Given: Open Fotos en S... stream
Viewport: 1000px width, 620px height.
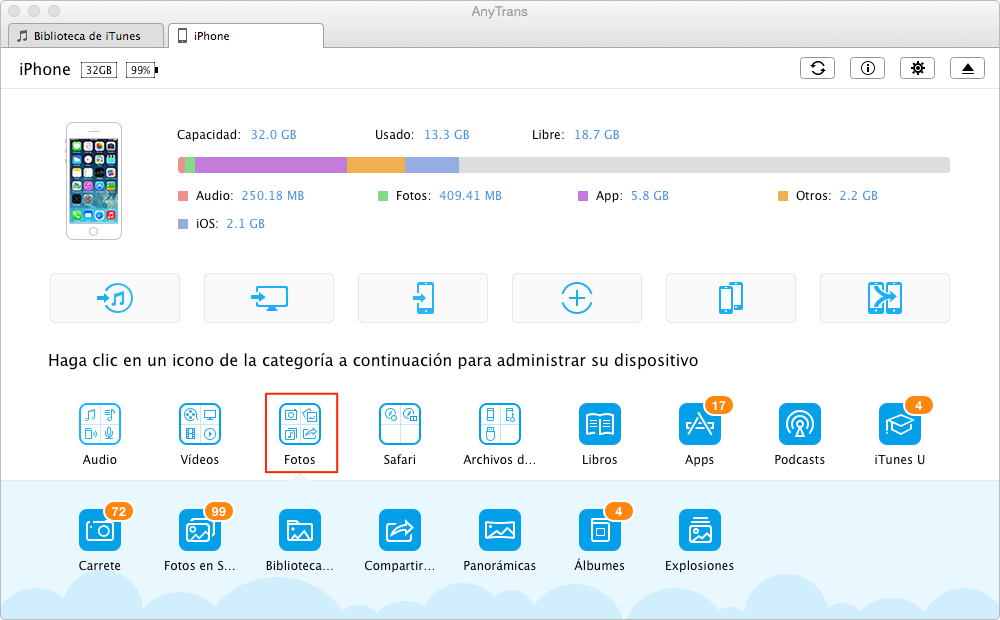Looking at the screenshot, I should [x=200, y=530].
